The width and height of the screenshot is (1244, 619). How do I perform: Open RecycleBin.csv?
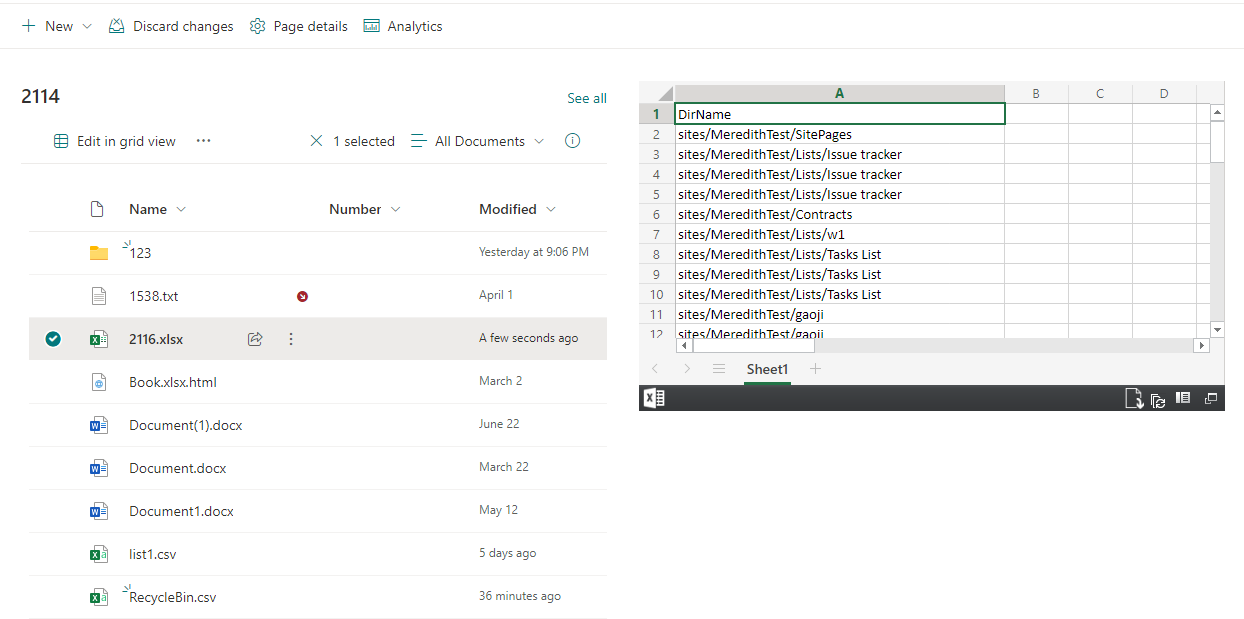172,597
